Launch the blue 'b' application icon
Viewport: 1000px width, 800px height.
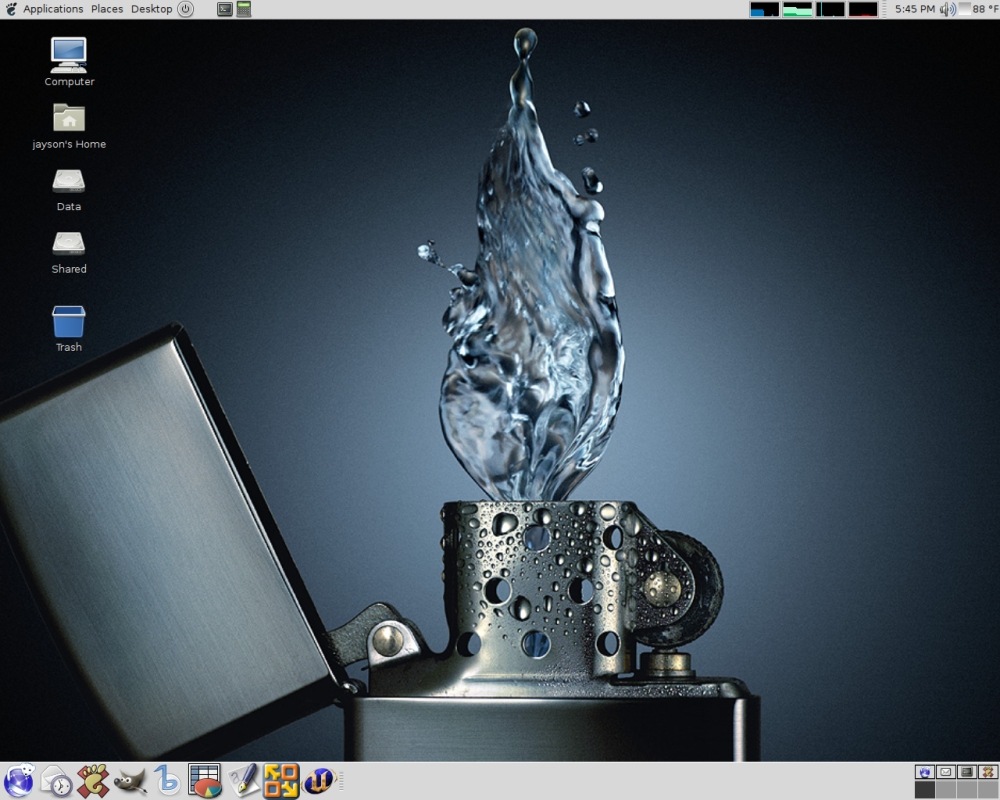167,780
